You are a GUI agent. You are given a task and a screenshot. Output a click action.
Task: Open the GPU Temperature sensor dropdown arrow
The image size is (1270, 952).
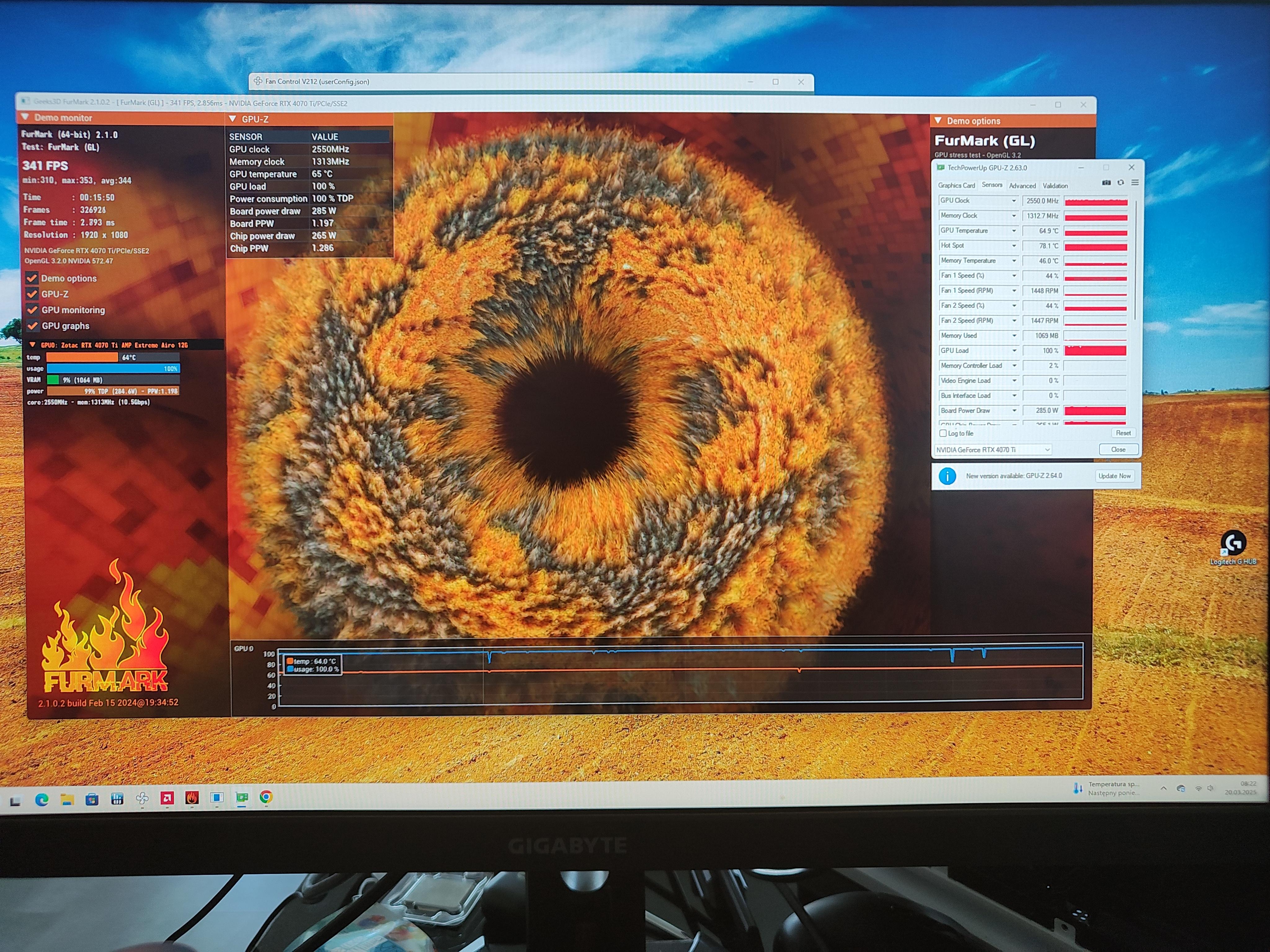[x=1014, y=231]
